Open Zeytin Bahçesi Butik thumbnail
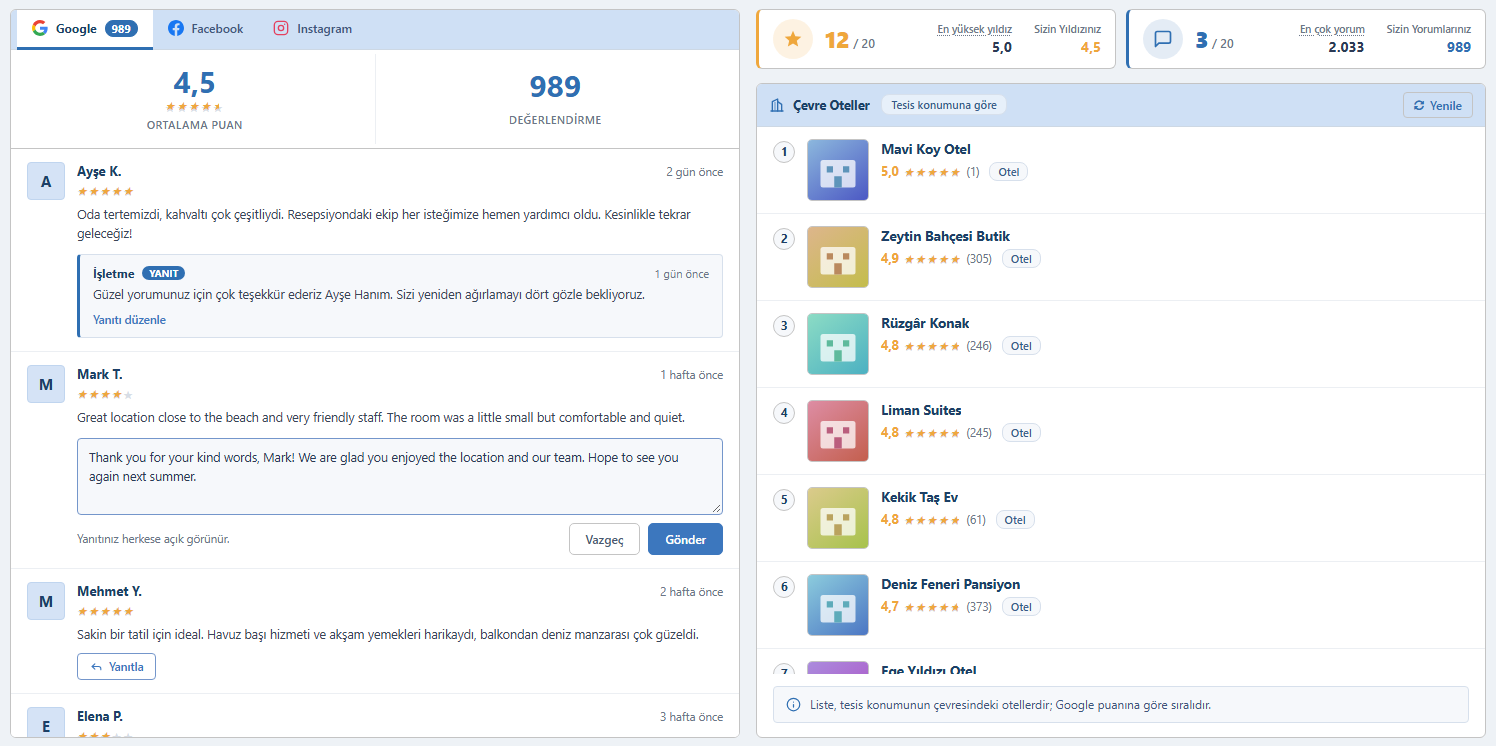Screen dimensions: 1496x746 tap(838, 257)
